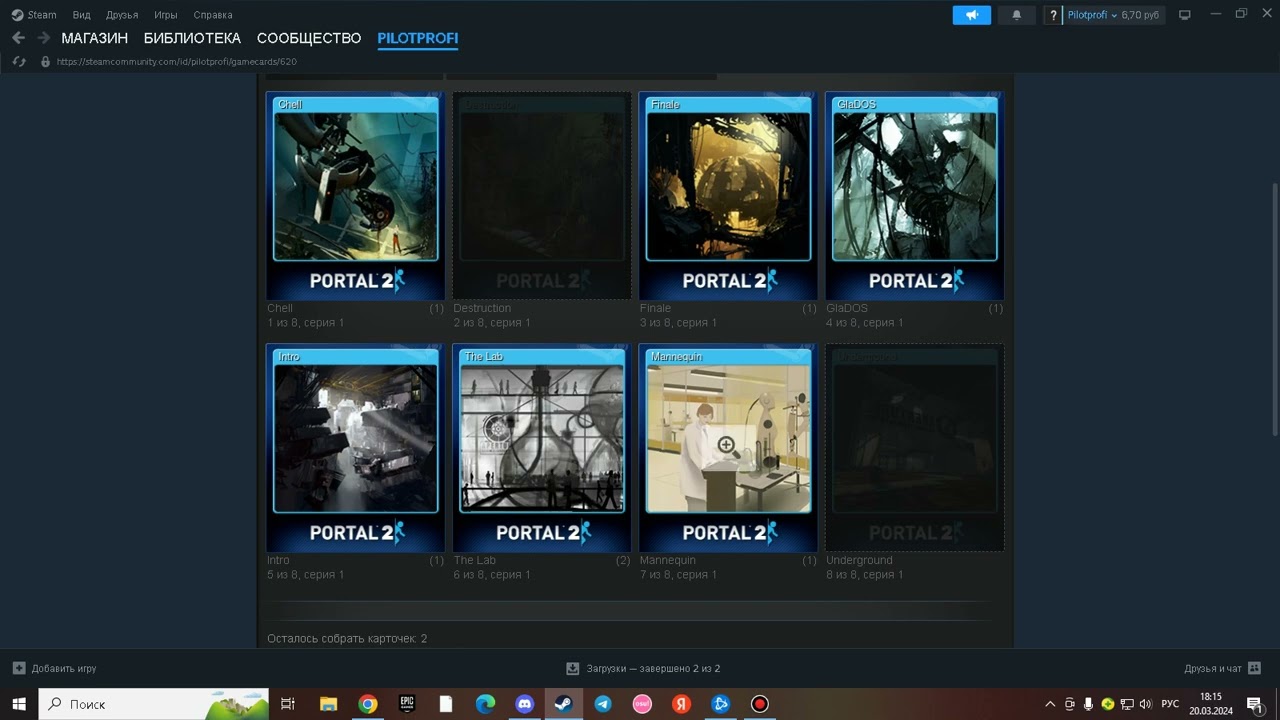Open the Finale trading card
The height and width of the screenshot is (720, 1280).
coord(728,196)
